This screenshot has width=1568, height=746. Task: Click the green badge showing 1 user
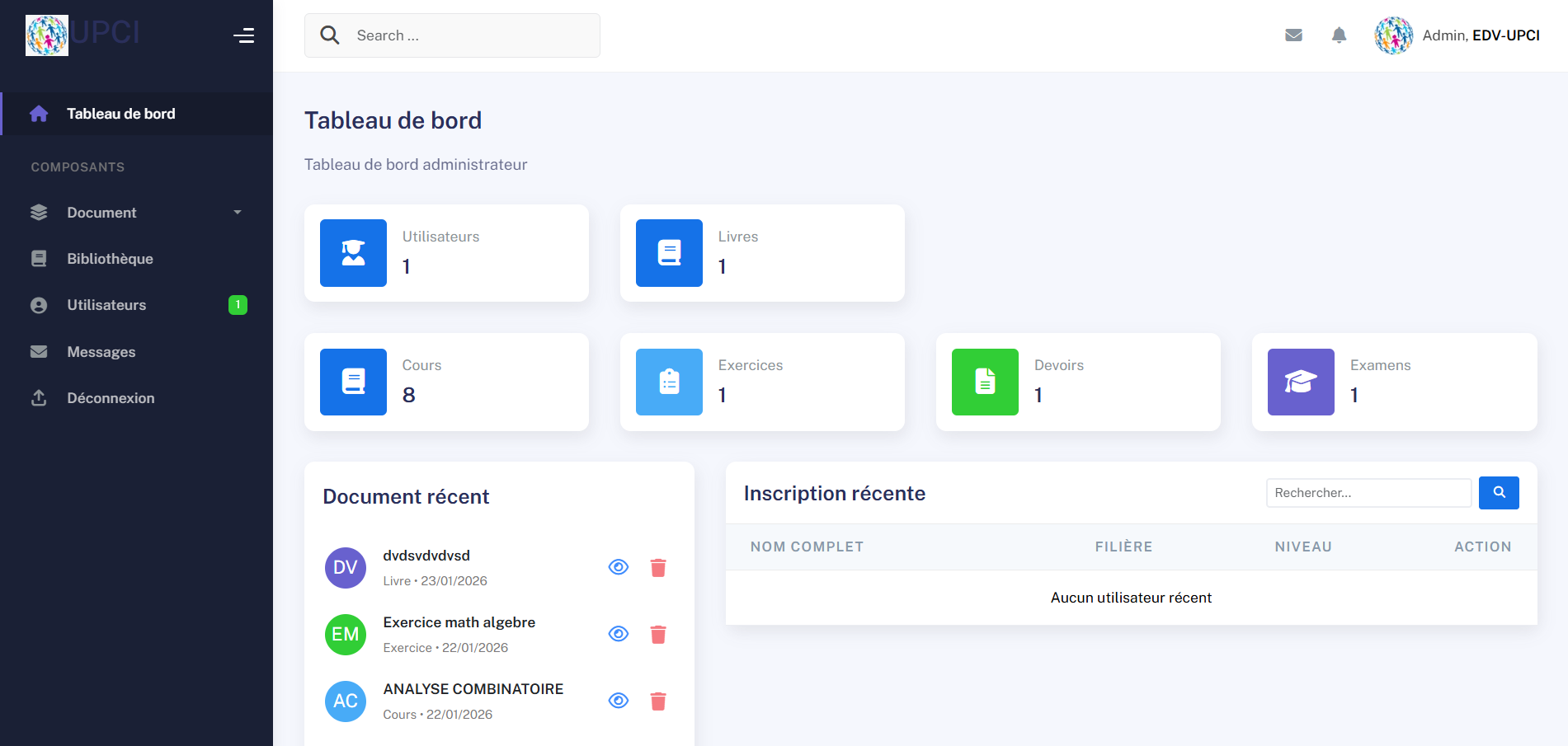point(238,304)
